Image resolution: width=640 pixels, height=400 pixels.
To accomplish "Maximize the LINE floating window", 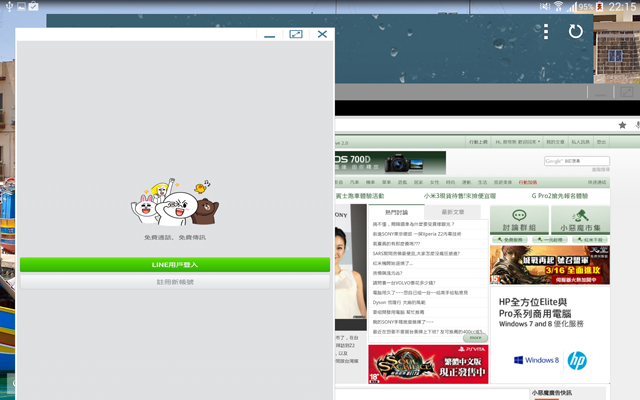I will coord(296,34).
